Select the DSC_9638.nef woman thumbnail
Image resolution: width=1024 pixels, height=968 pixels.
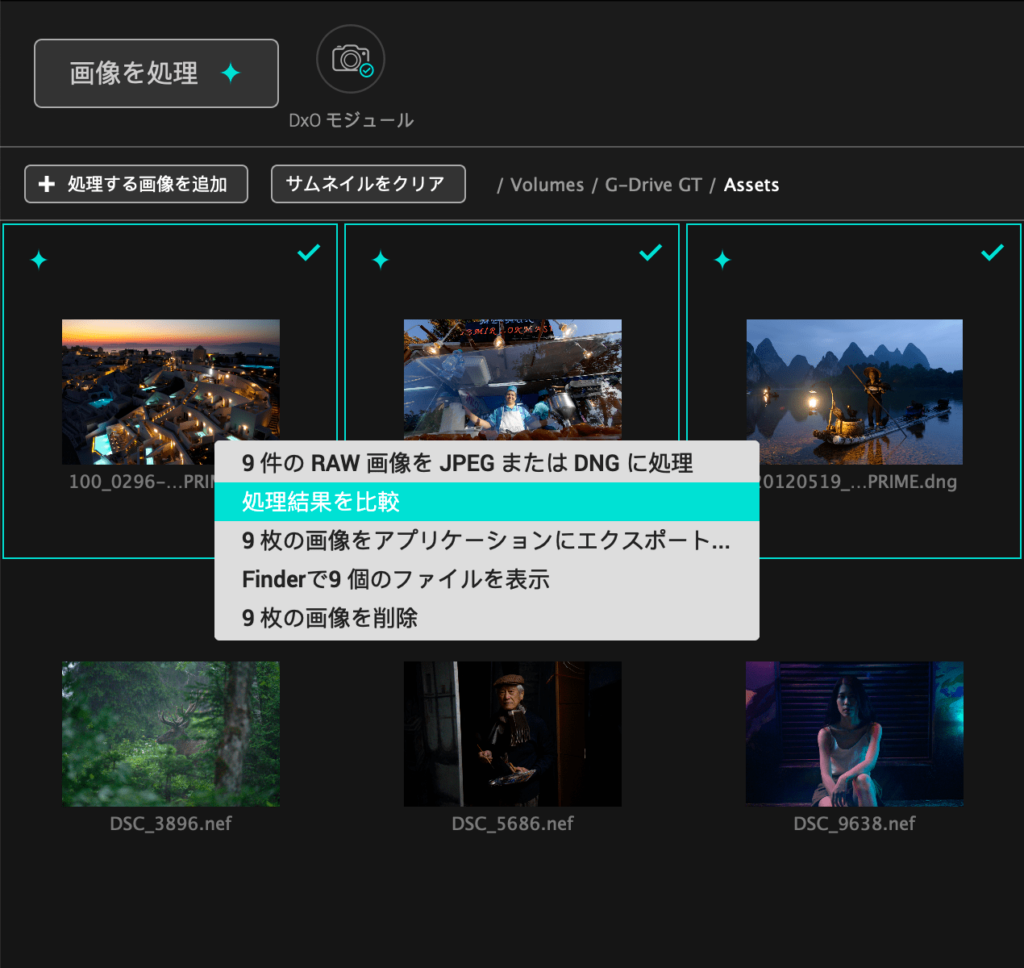[854, 734]
